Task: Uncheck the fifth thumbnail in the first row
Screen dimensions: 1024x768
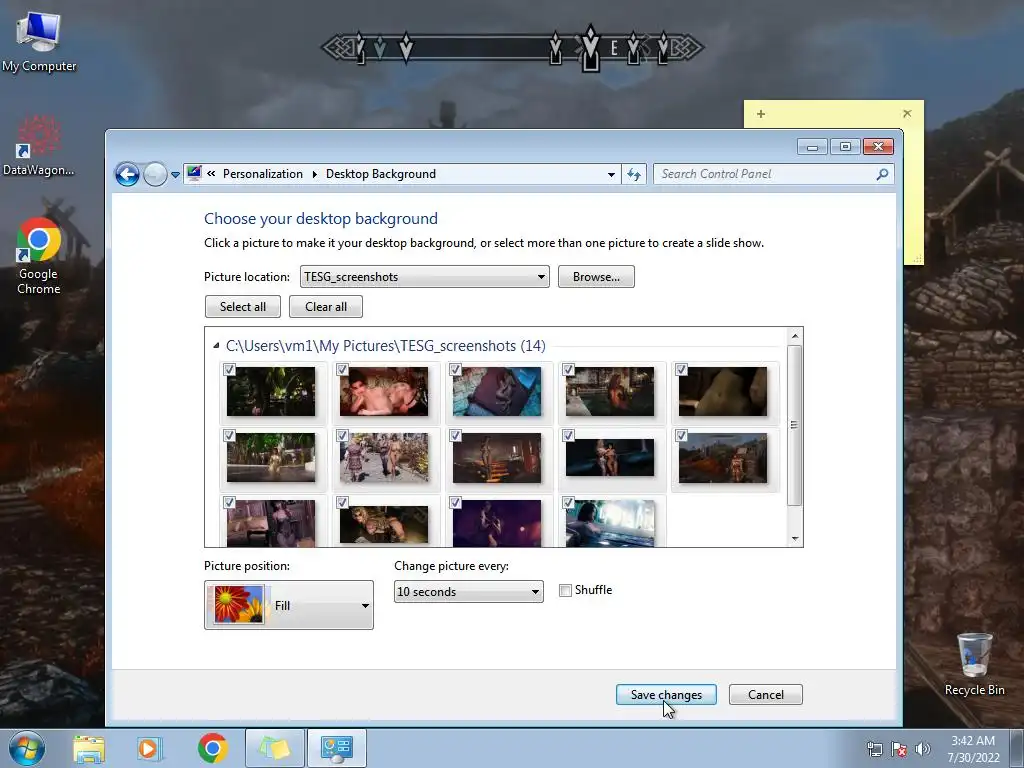Action: [x=681, y=370]
